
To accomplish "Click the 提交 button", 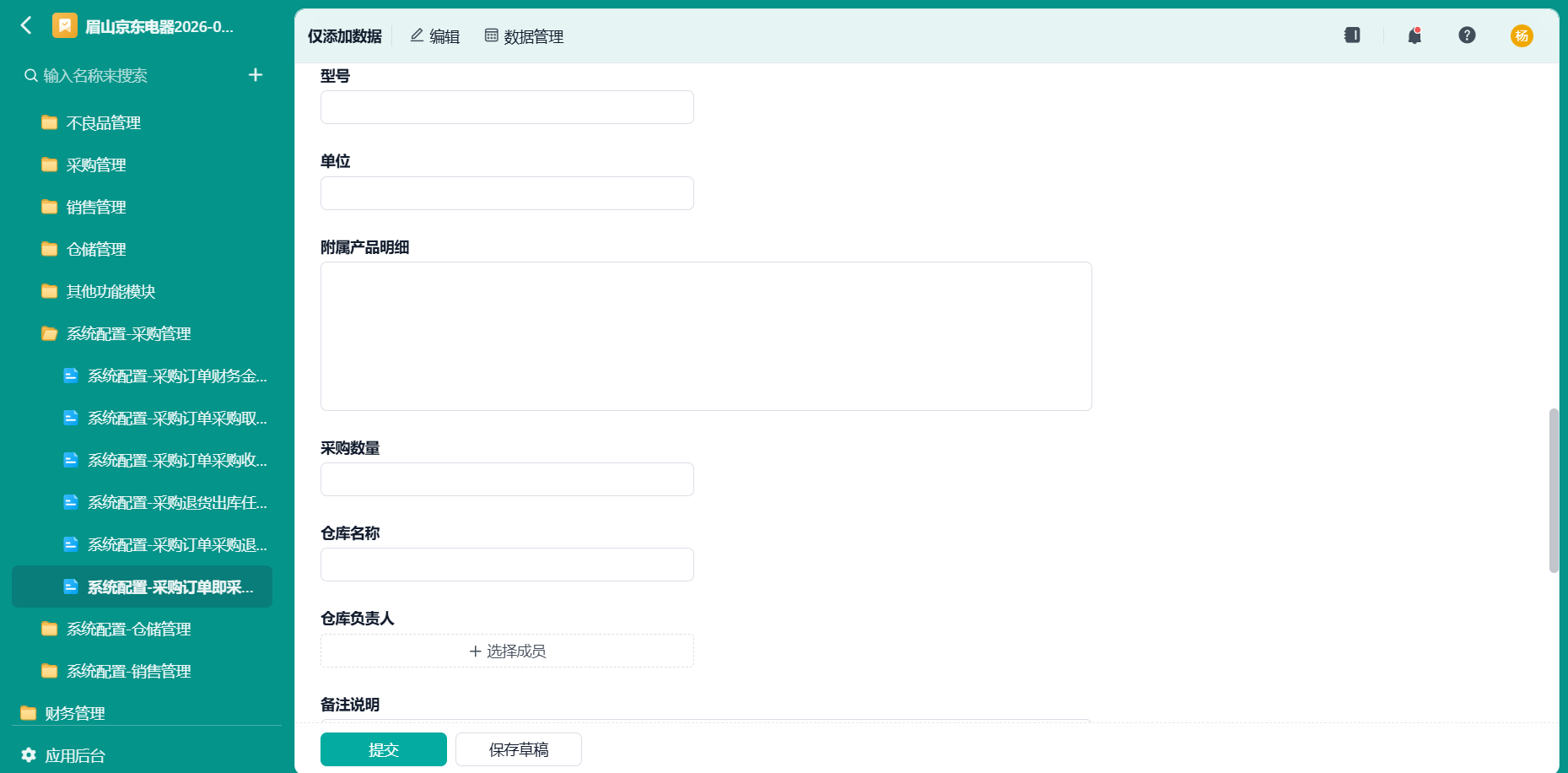I will coord(384,749).
